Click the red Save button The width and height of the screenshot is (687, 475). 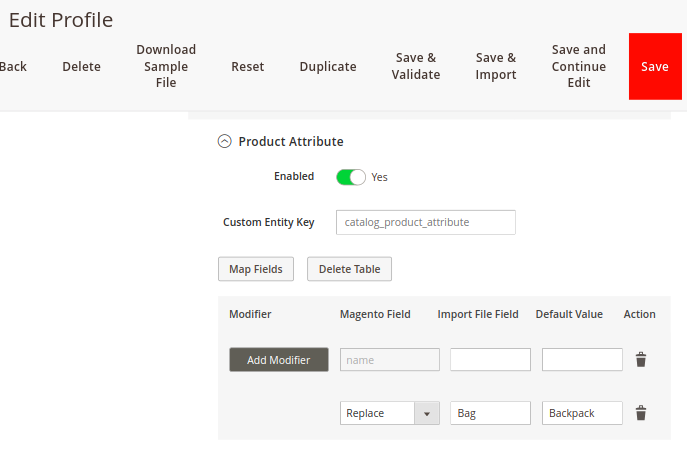[x=655, y=67]
